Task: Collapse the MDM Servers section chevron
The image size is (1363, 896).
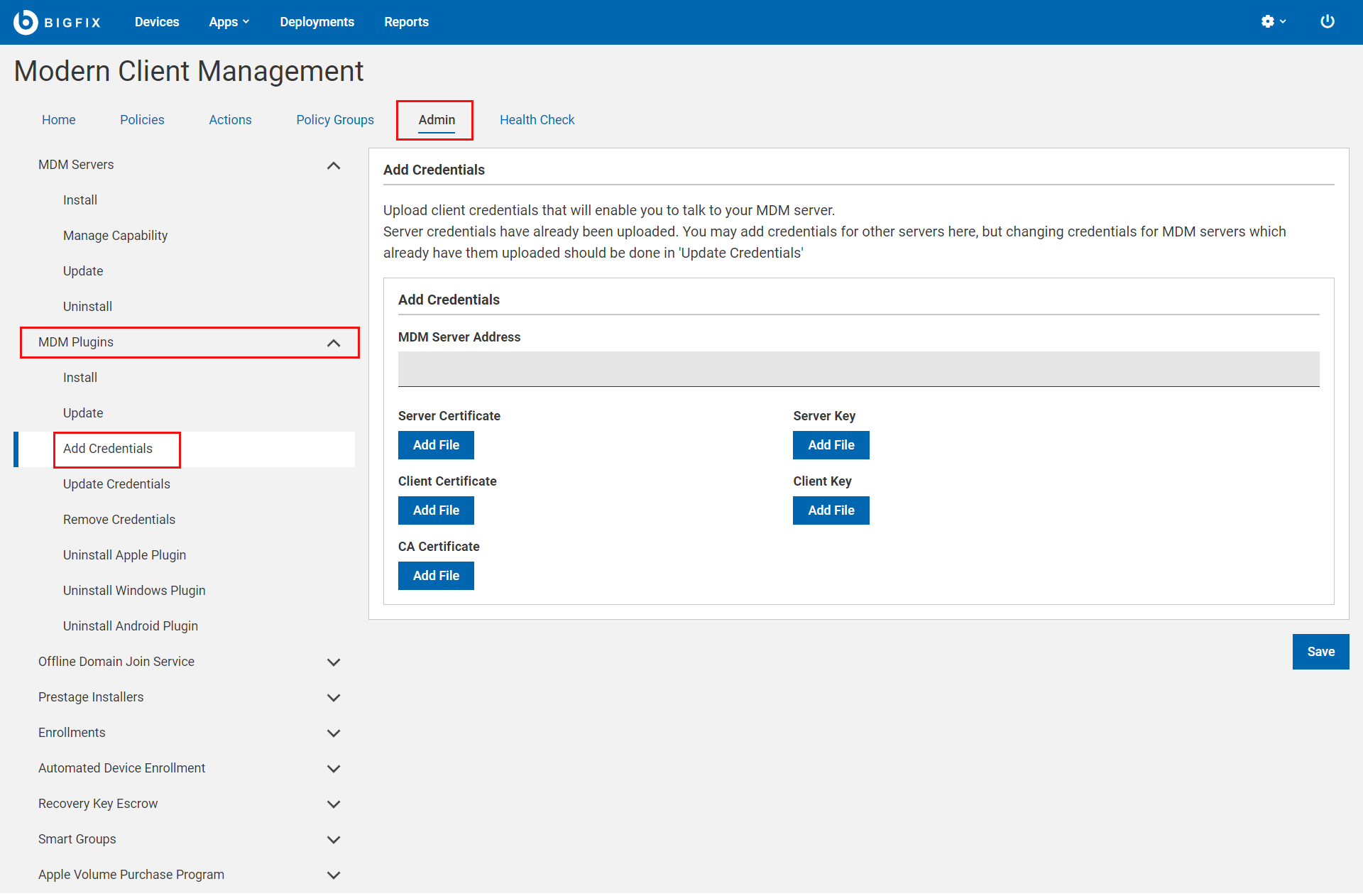Action: point(334,165)
